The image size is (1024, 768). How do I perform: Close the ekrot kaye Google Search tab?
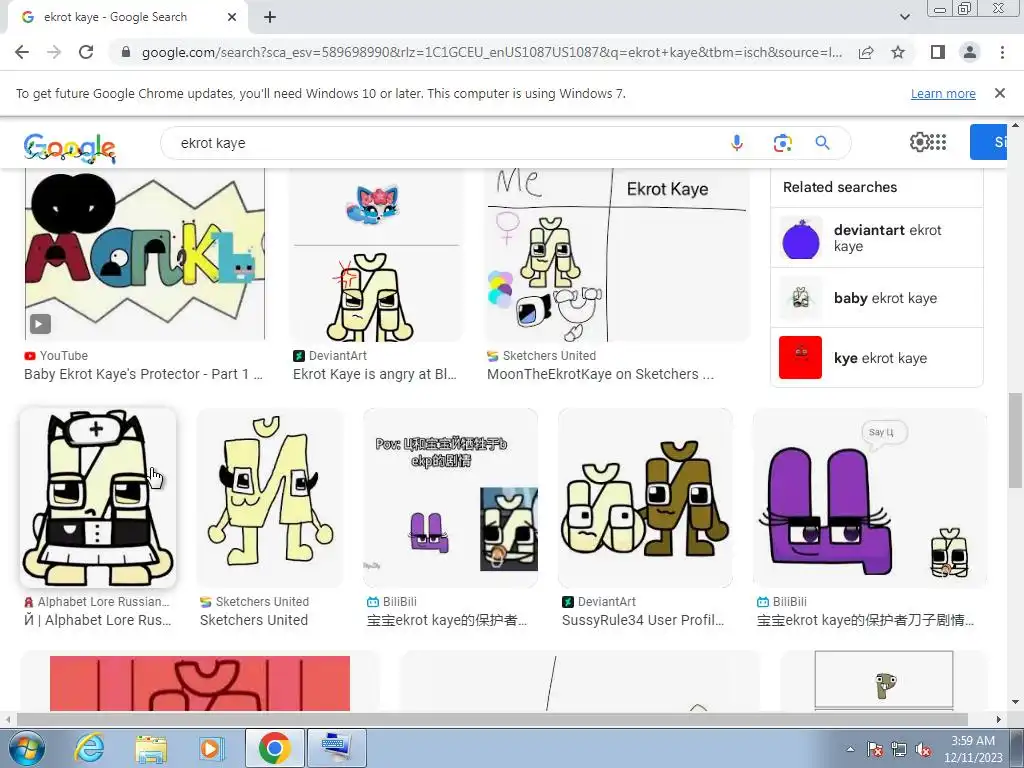tap(232, 17)
